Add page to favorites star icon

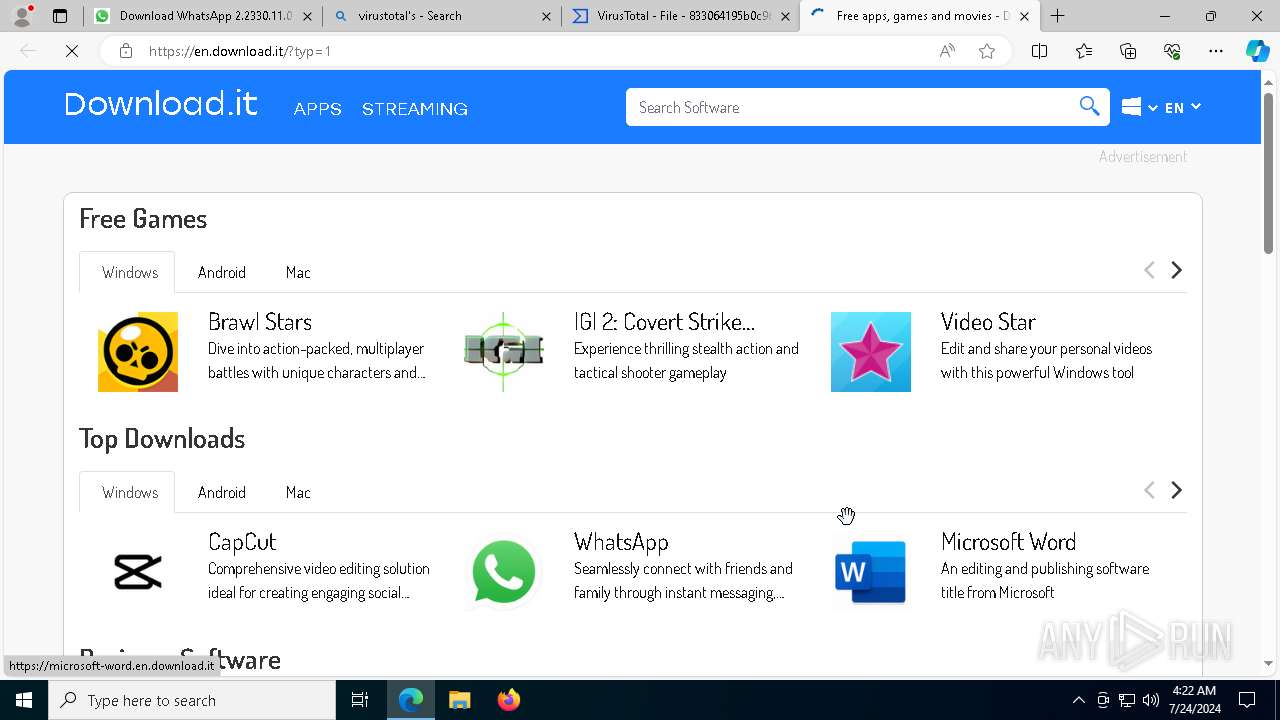point(987,51)
